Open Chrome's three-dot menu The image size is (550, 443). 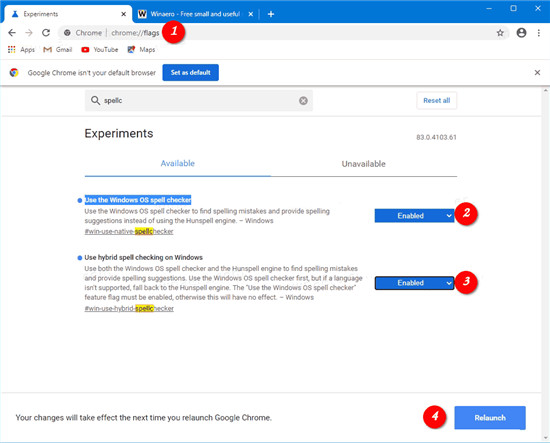(x=538, y=33)
